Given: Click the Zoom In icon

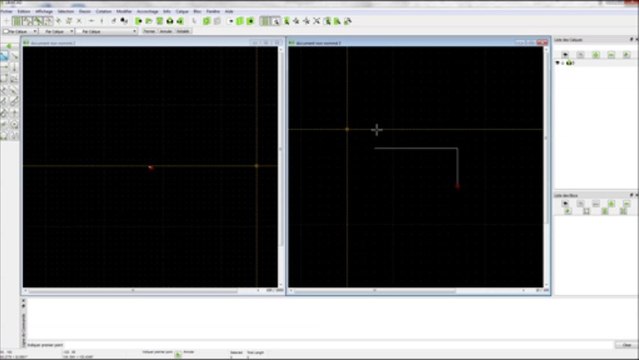Looking at the screenshot, I should [296, 21].
